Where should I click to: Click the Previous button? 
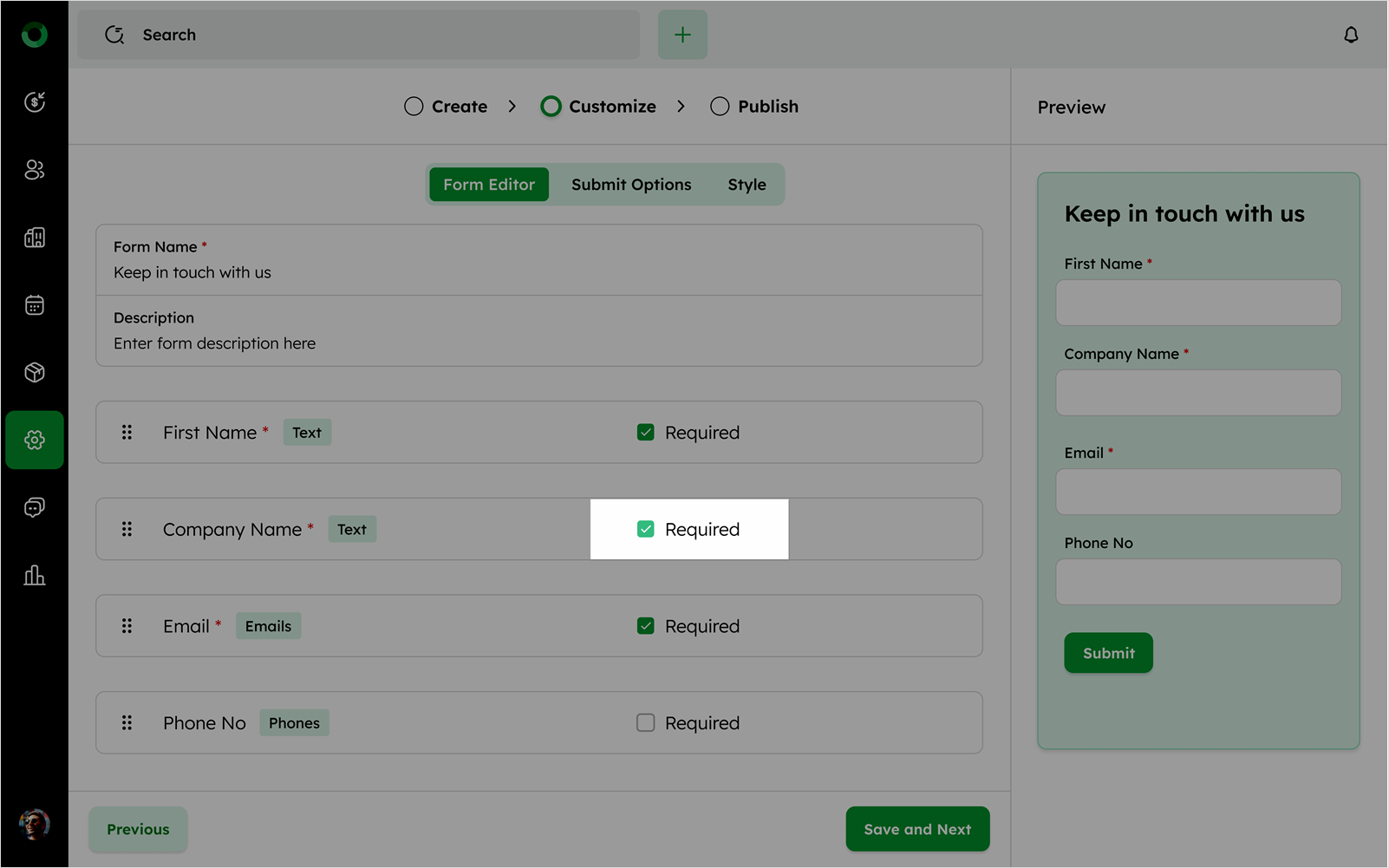pos(138,829)
